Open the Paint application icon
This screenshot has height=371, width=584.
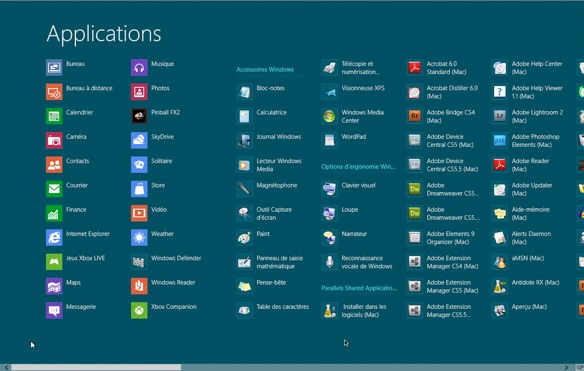(x=244, y=237)
